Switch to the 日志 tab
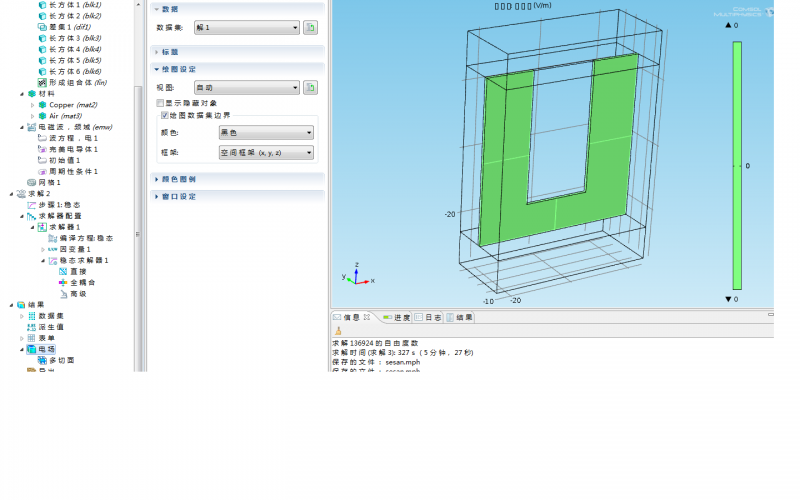The height and width of the screenshot is (500, 800). (x=428, y=317)
